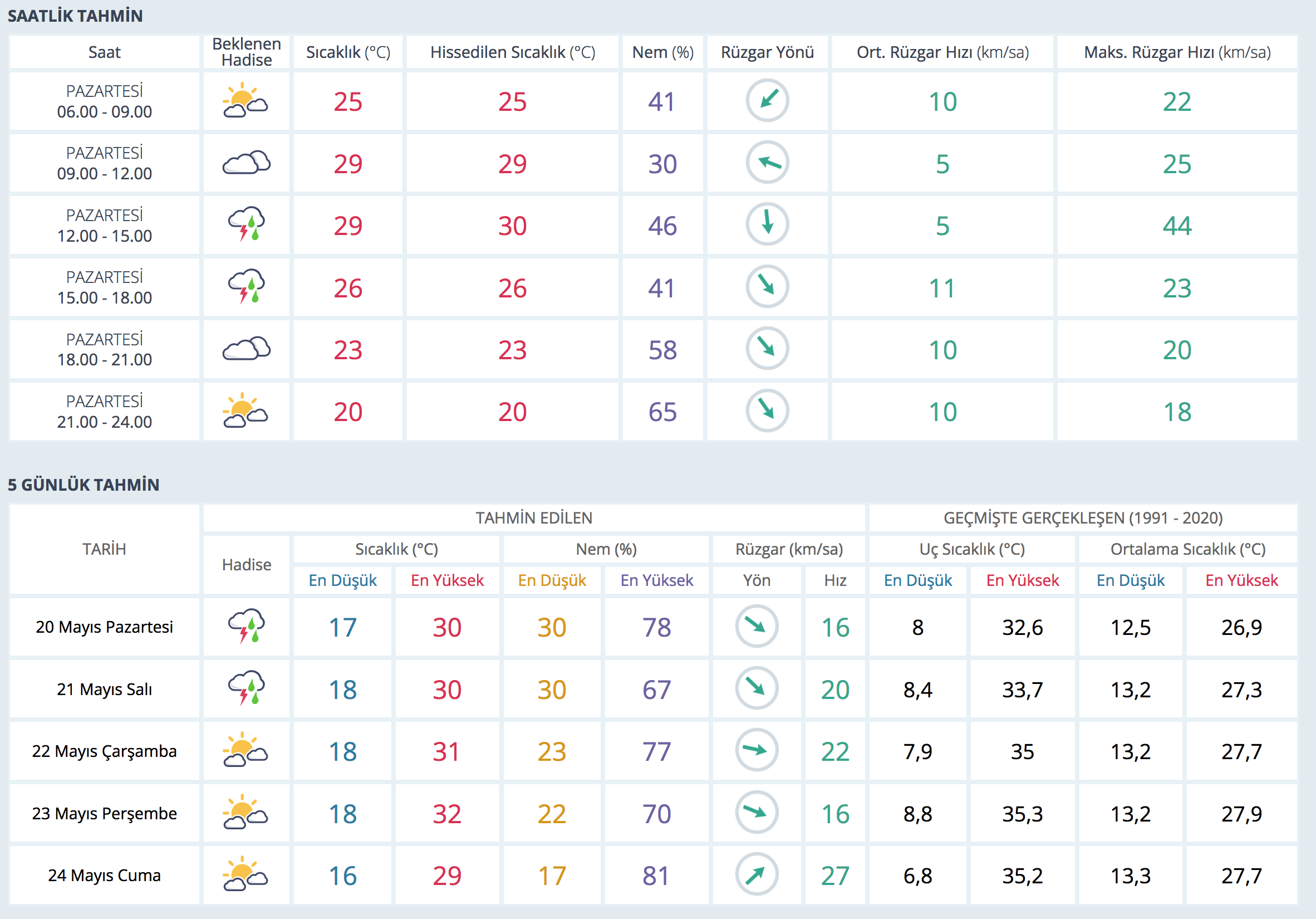Click the Maks. Rüzgar Hızı column header
This screenshot has width=1316, height=919.
click(x=1177, y=52)
